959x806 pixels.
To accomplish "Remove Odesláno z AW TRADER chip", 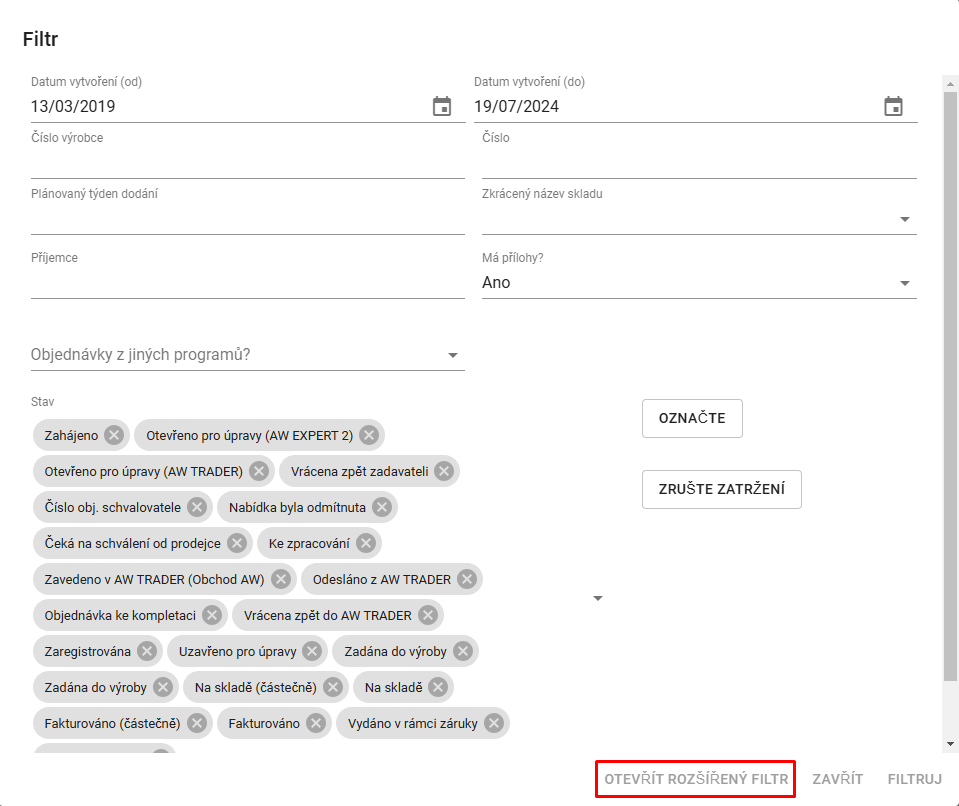I will point(467,579).
